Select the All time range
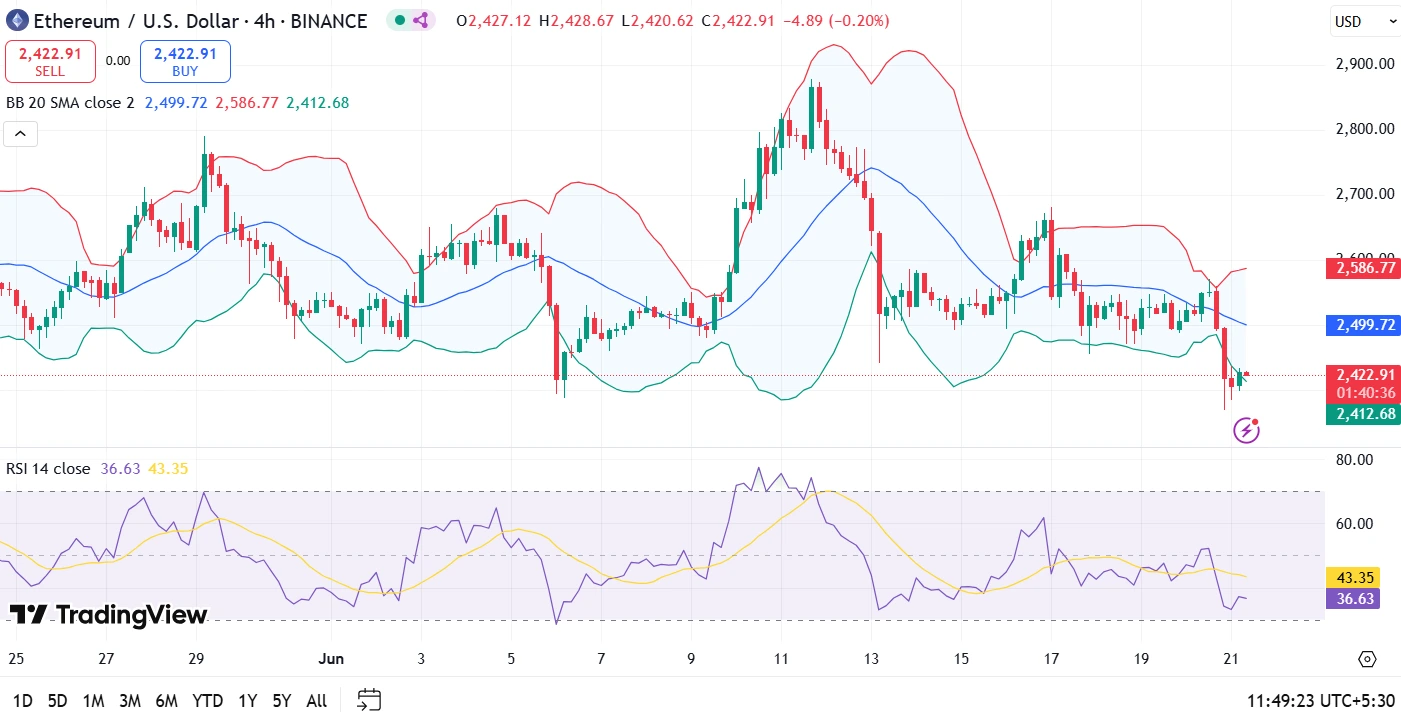1401x712 pixels. (x=316, y=701)
